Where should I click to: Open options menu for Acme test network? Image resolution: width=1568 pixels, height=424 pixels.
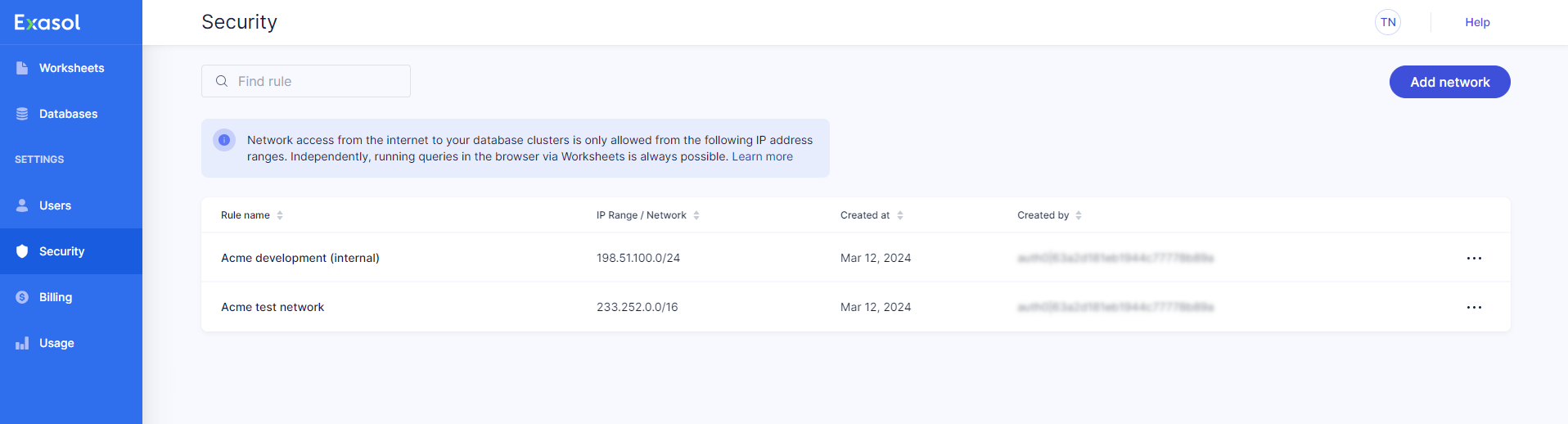coord(1474,307)
